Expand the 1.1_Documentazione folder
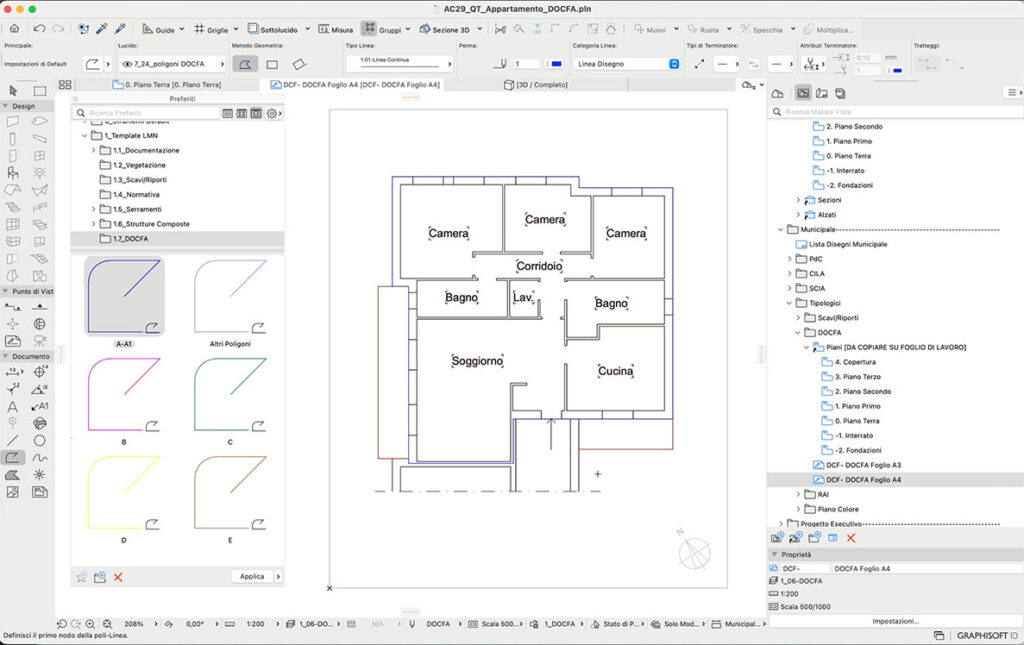This screenshot has height=645, width=1024. (93, 150)
